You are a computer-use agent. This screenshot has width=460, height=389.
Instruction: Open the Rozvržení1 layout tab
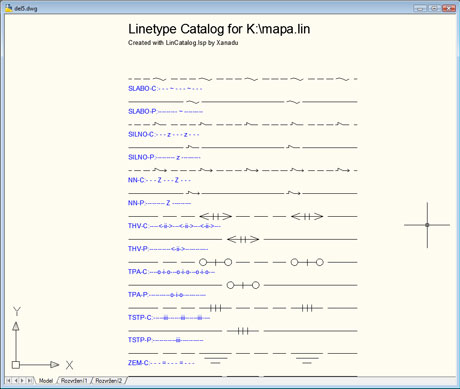click(74, 380)
